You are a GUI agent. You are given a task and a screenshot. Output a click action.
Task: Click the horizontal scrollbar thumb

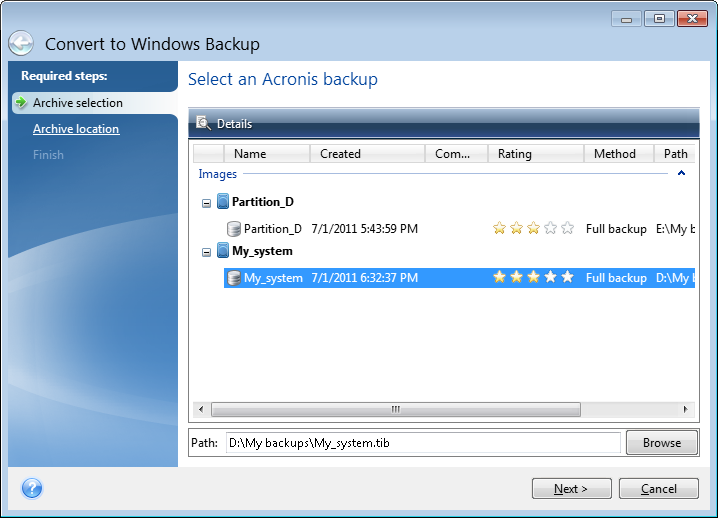point(396,409)
